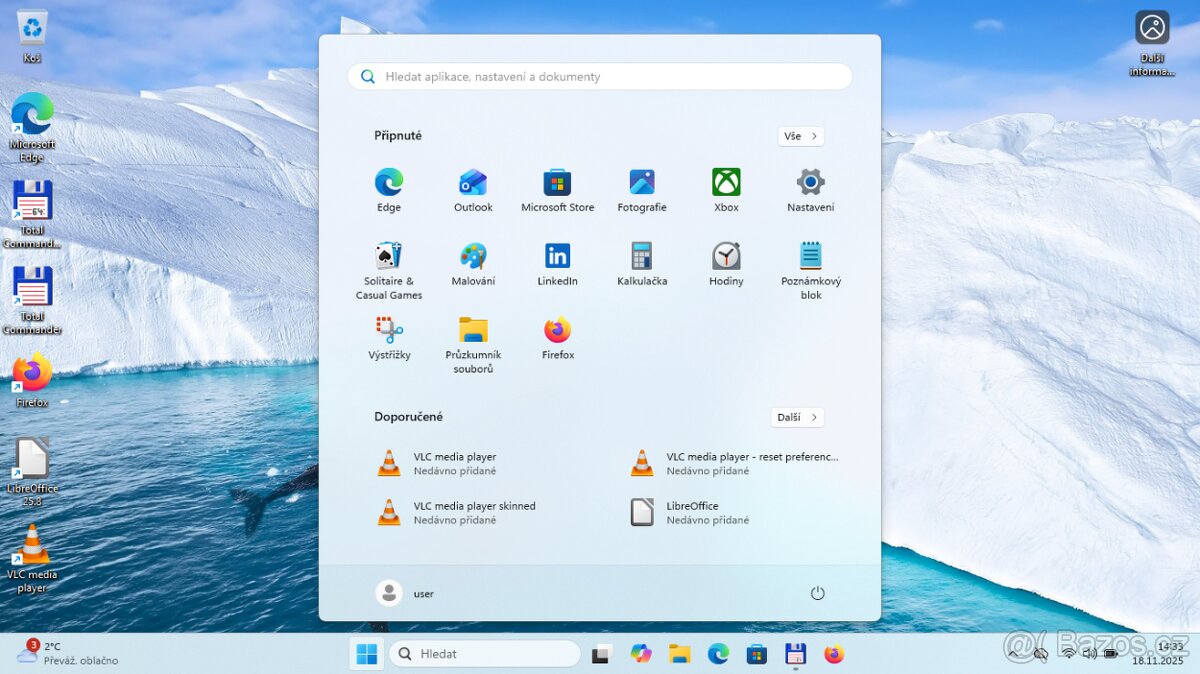Open Malování from pinned apps
The width and height of the screenshot is (1200, 674).
click(472, 257)
